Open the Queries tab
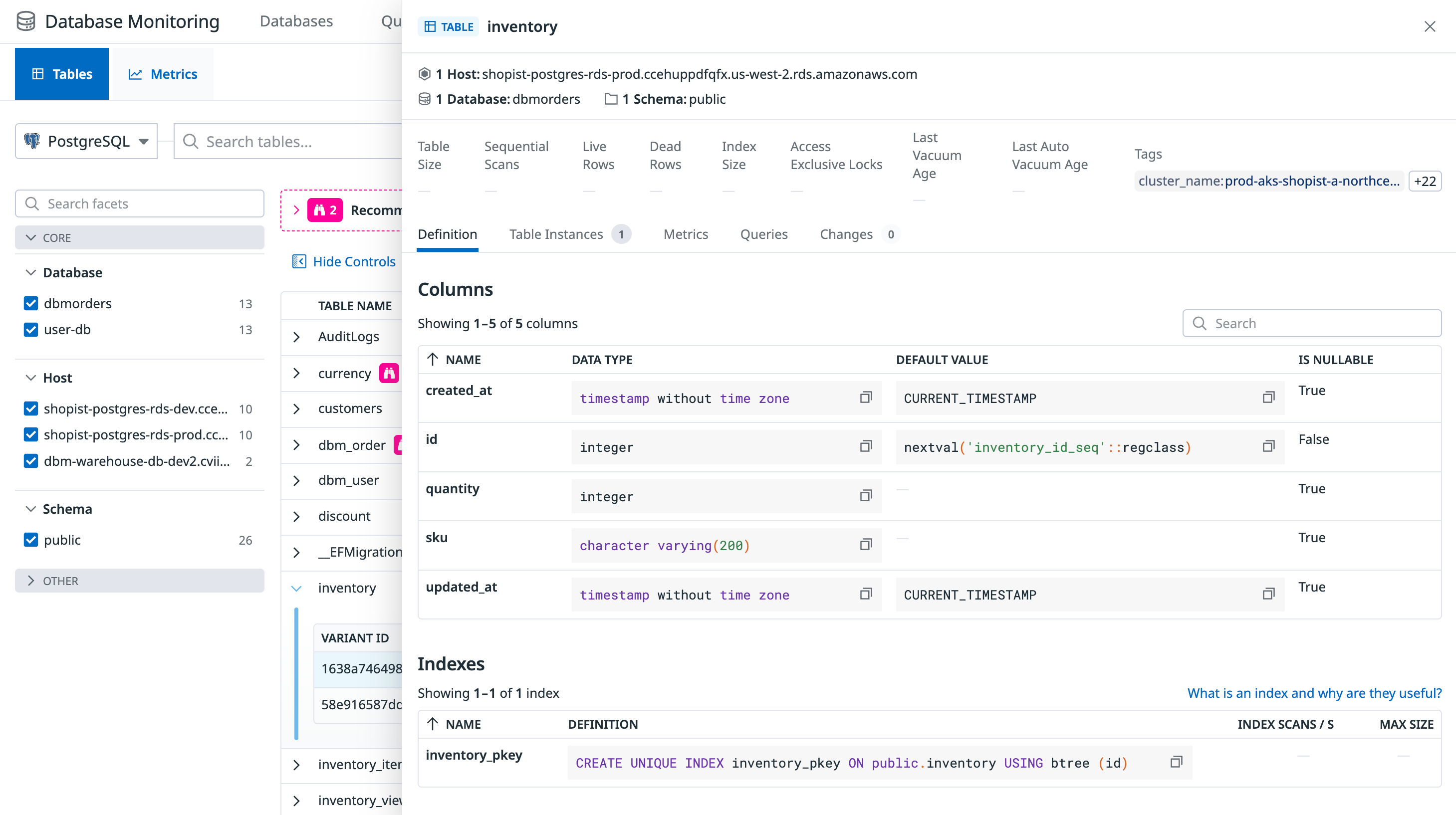Screen dimensions: 1456x815 tap(763, 234)
